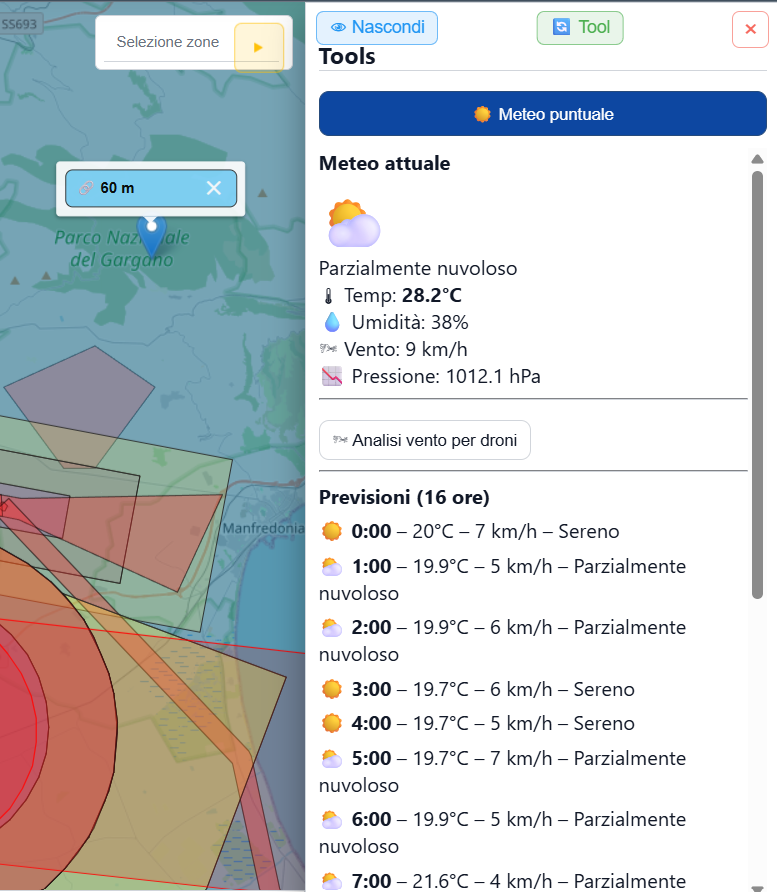
Task: Click the Meteo attuale heading
Action: coord(385,163)
